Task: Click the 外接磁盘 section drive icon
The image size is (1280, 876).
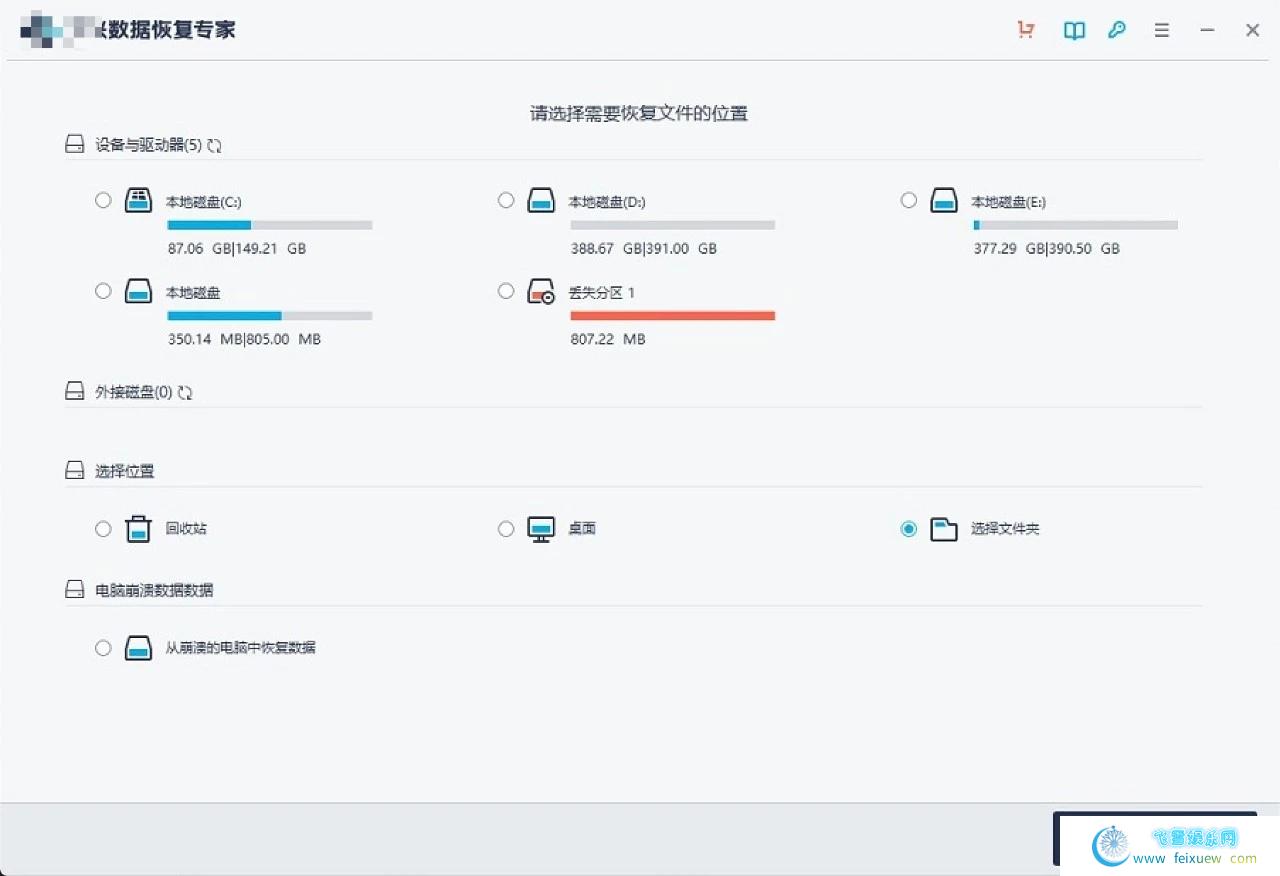Action: click(x=74, y=391)
